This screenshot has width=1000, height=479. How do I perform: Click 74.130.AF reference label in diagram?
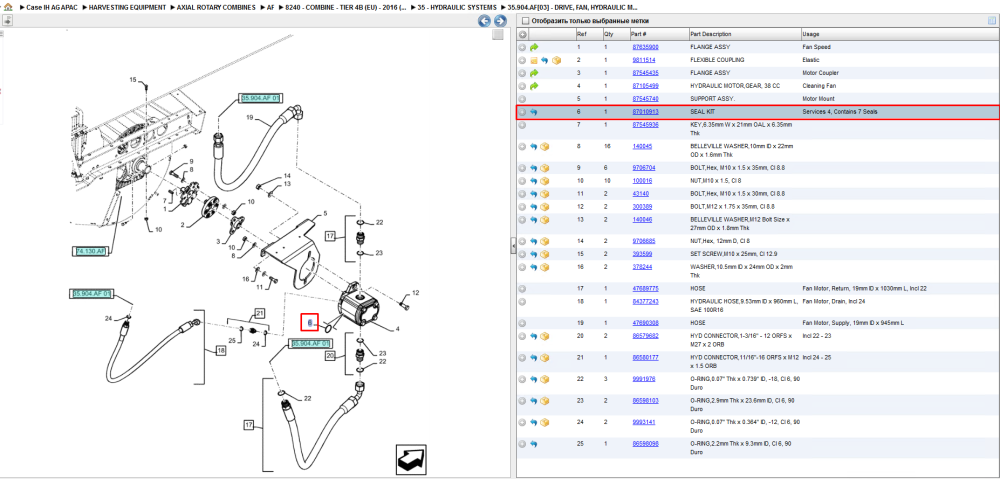click(x=91, y=252)
